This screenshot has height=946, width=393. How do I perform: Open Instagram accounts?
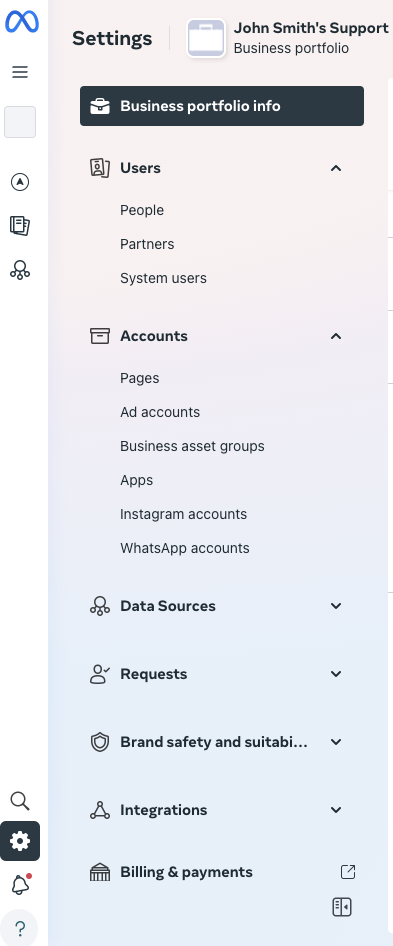[184, 514]
